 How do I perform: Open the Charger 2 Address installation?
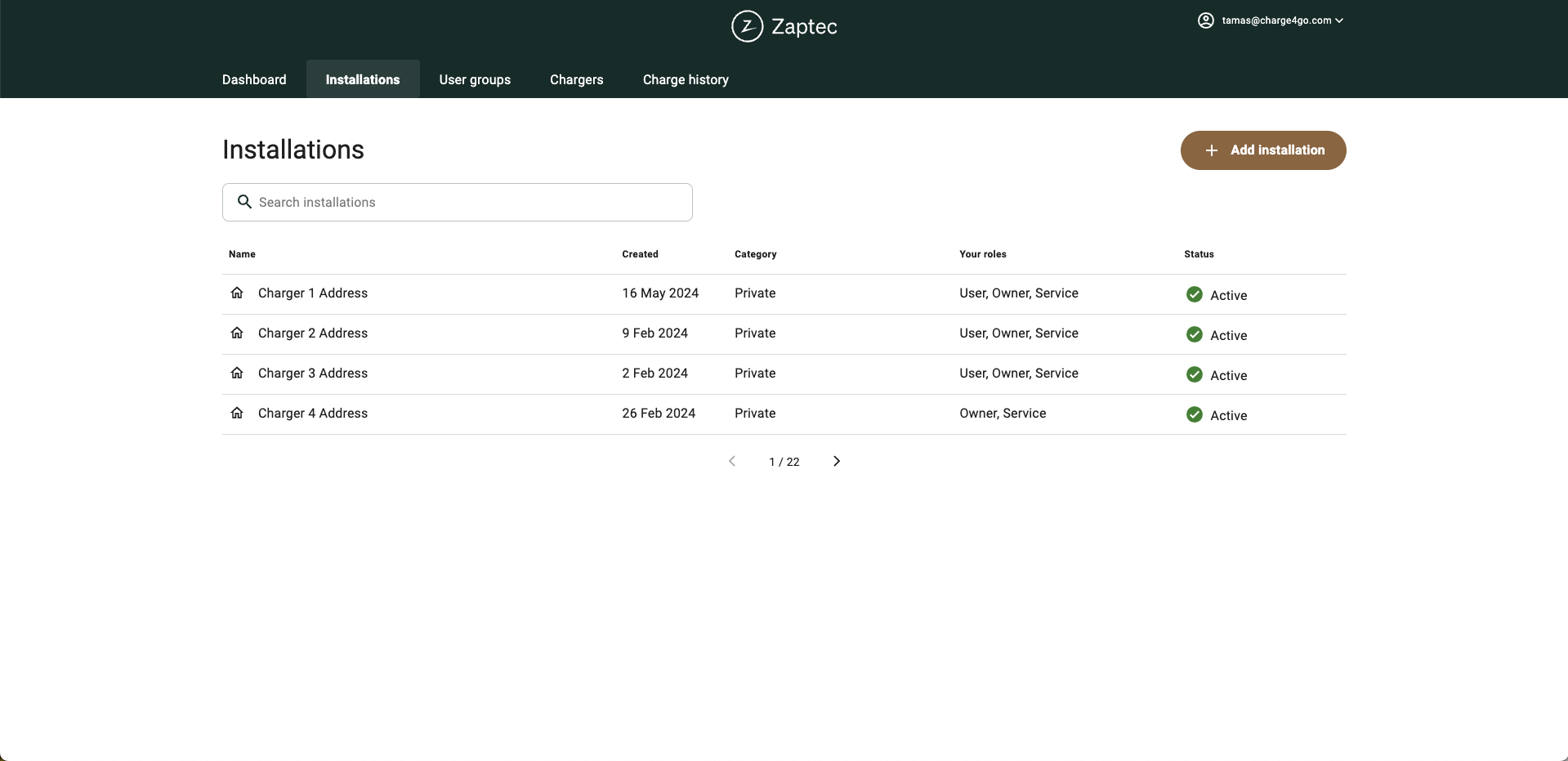click(x=313, y=333)
